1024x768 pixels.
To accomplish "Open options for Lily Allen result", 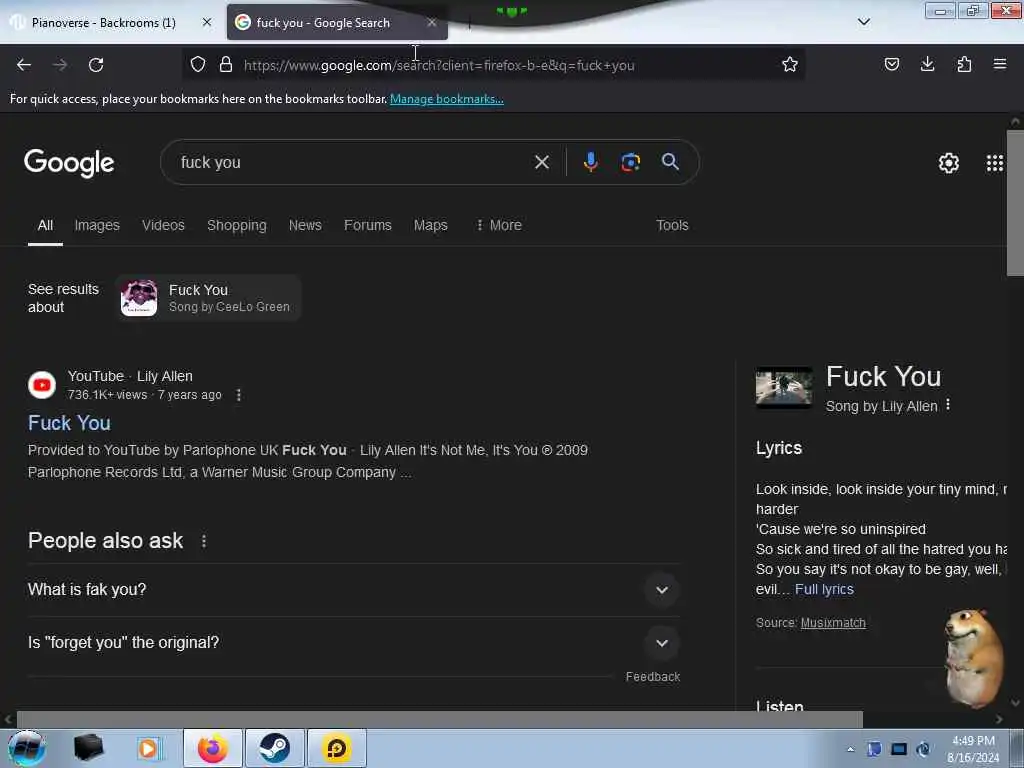I will tap(238, 395).
